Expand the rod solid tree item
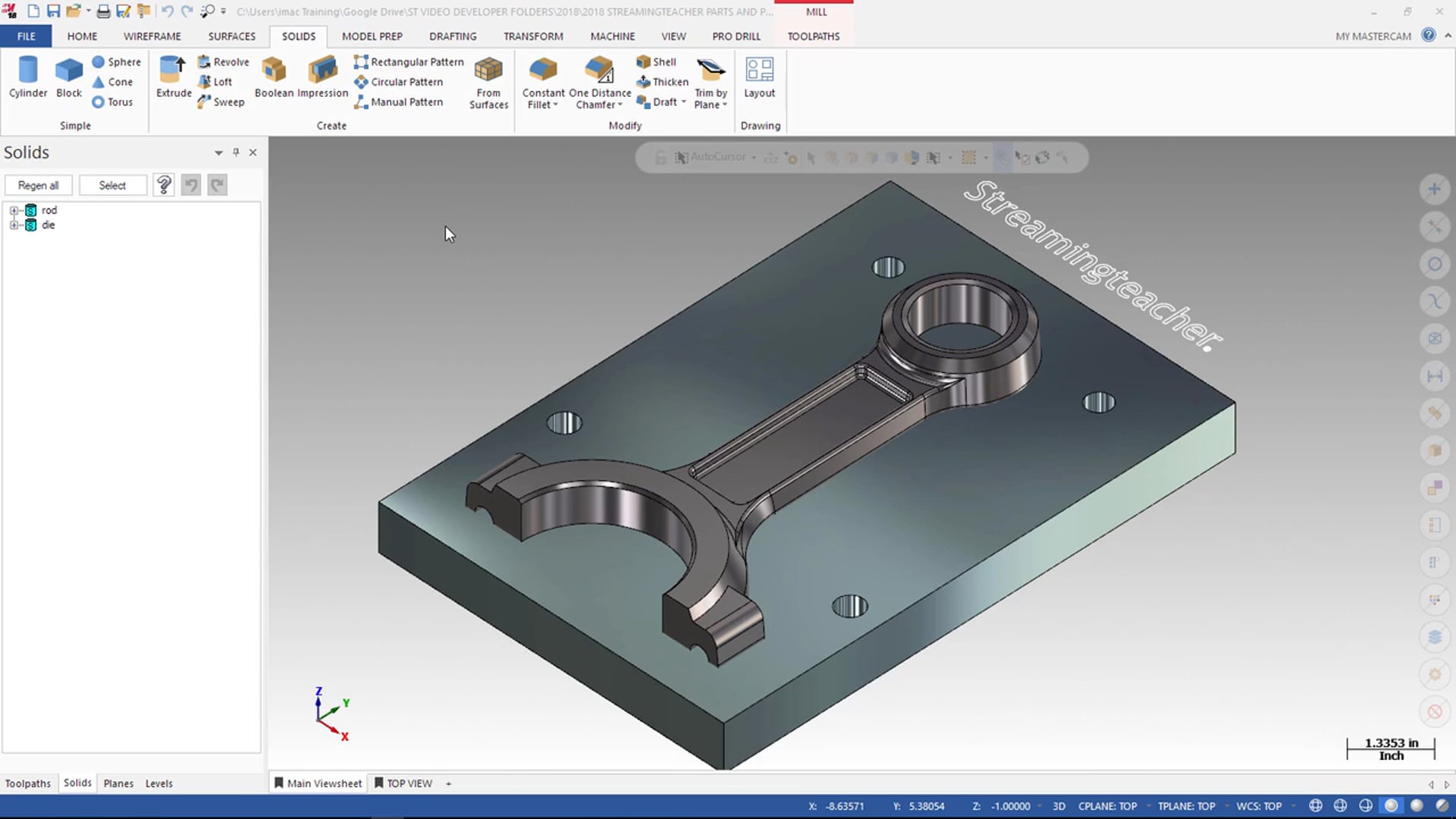Screen dimensions: 1456x819 click(12, 210)
